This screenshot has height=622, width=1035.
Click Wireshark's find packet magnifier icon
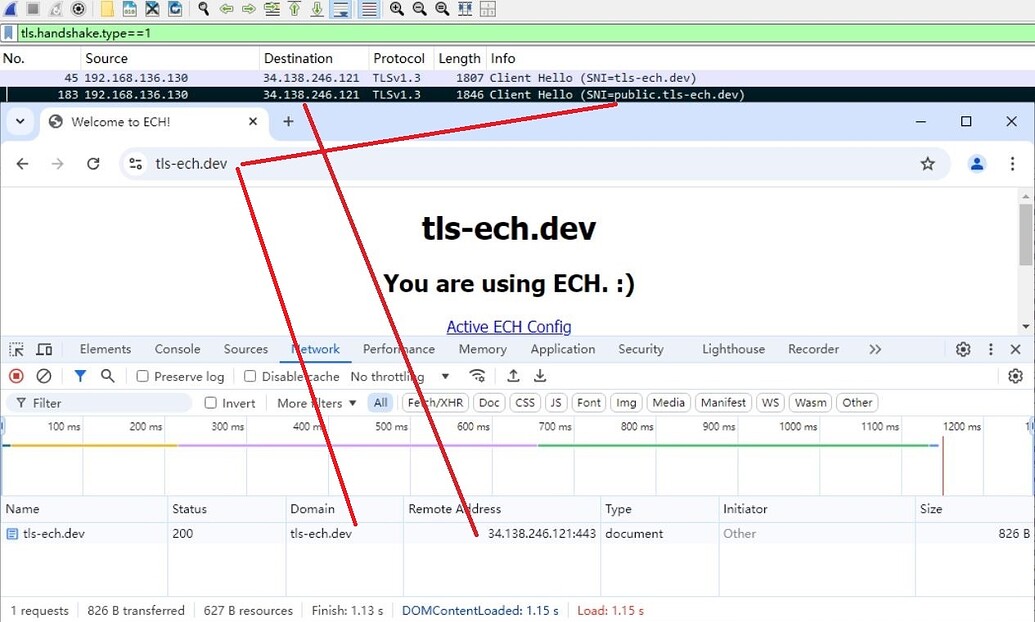point(203,9)
